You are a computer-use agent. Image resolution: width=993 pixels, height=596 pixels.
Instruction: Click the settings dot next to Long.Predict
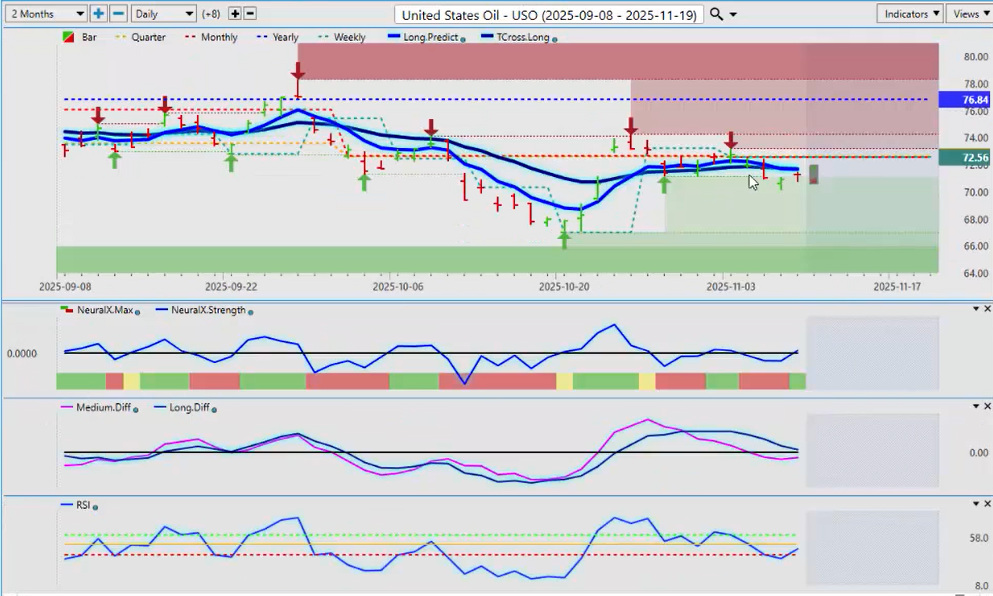463,38
